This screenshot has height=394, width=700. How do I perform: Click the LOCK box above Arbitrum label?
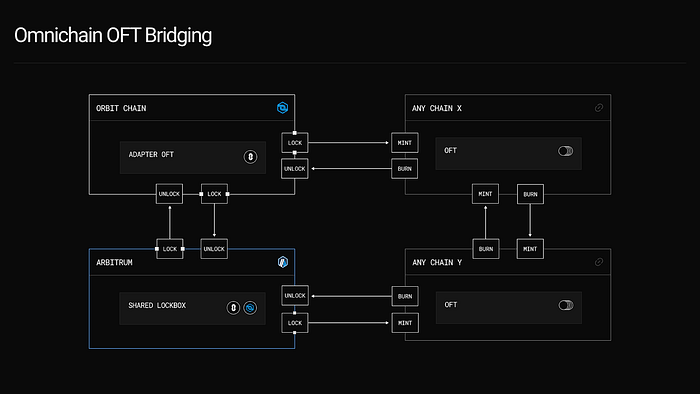pos(170,249)
